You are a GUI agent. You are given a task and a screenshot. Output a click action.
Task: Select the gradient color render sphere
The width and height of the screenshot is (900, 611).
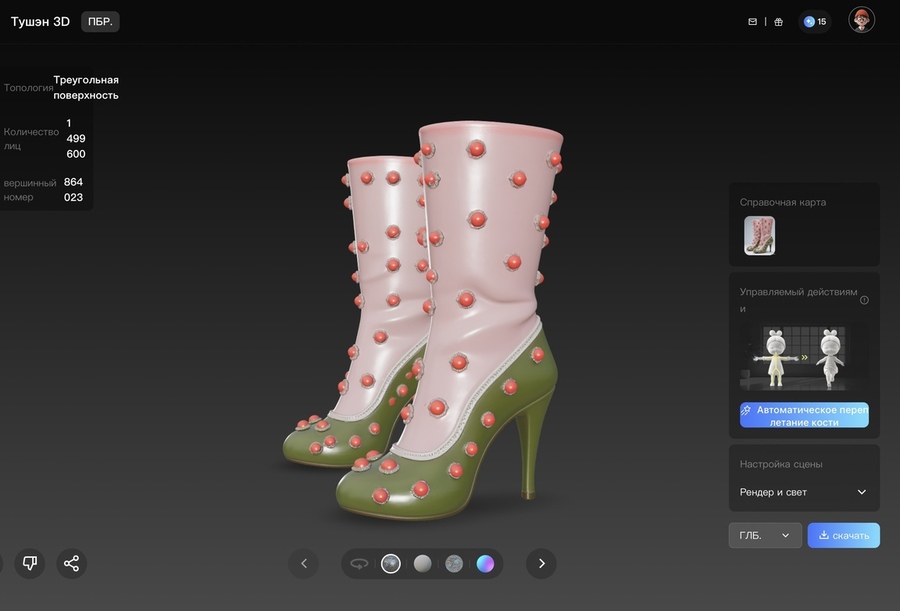pyautogui.click(x=485, y=564)
